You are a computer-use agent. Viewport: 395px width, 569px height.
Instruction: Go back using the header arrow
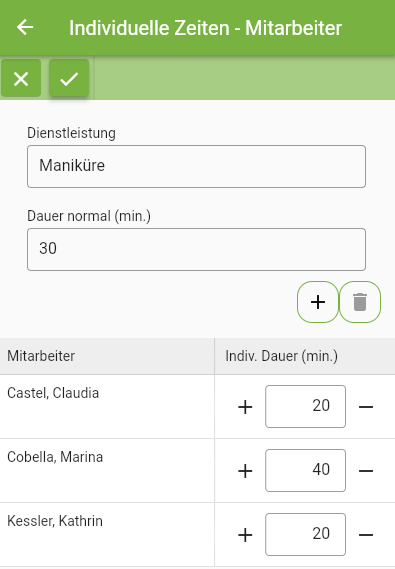pyautogui.click(x=25, y=27)
